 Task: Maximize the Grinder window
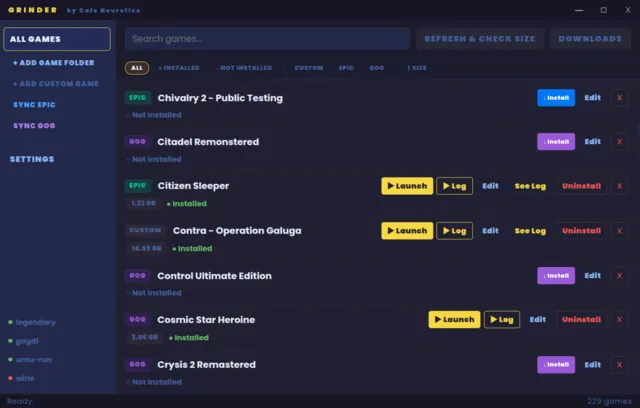click(604, 10)
